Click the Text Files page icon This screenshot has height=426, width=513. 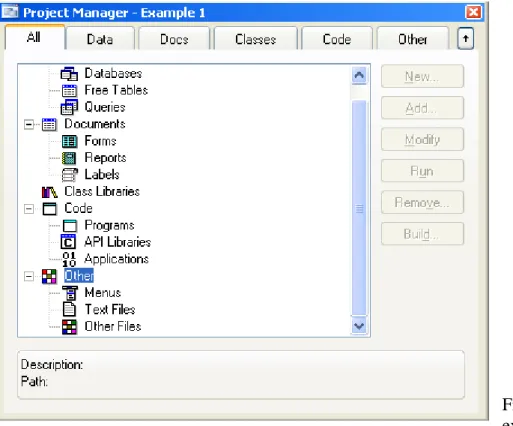69,310
